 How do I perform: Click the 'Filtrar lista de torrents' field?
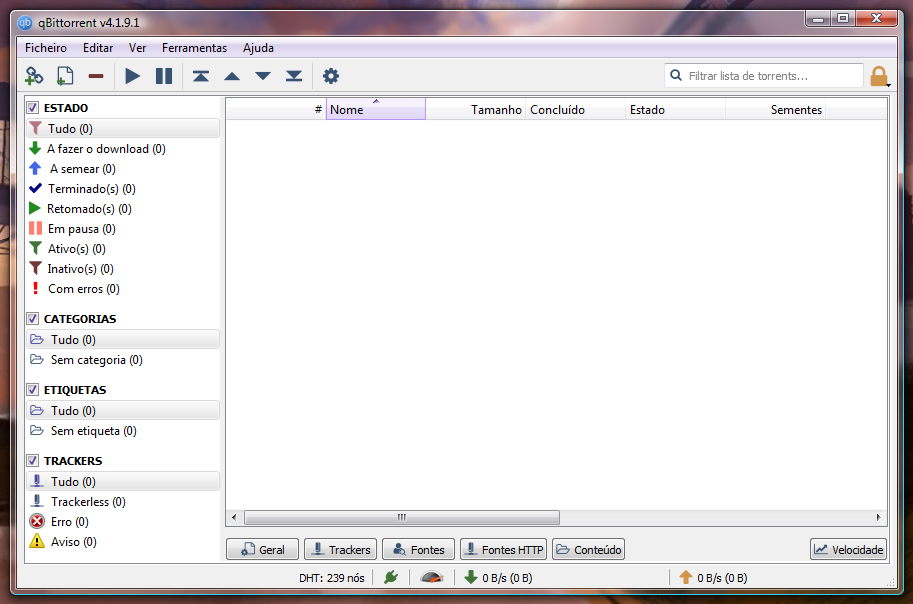pyautogui.click(x=764, y=76)
